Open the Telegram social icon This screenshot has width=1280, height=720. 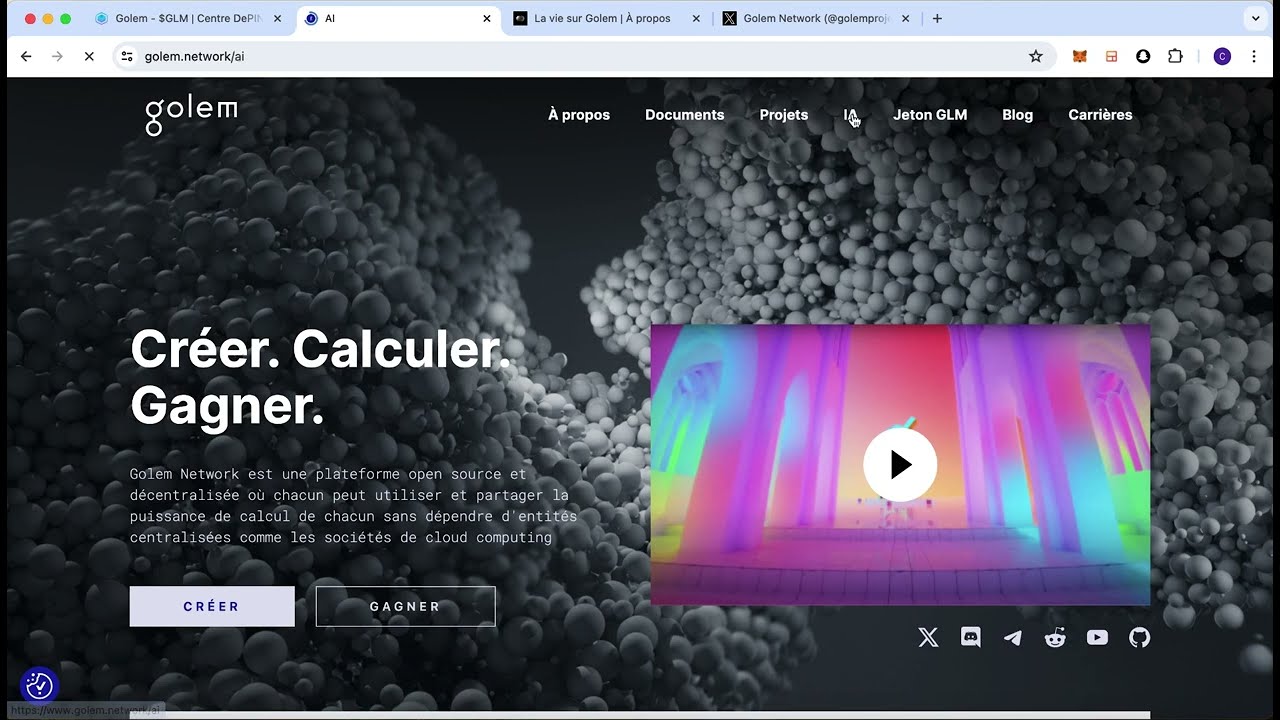(x=1013, y=637)
